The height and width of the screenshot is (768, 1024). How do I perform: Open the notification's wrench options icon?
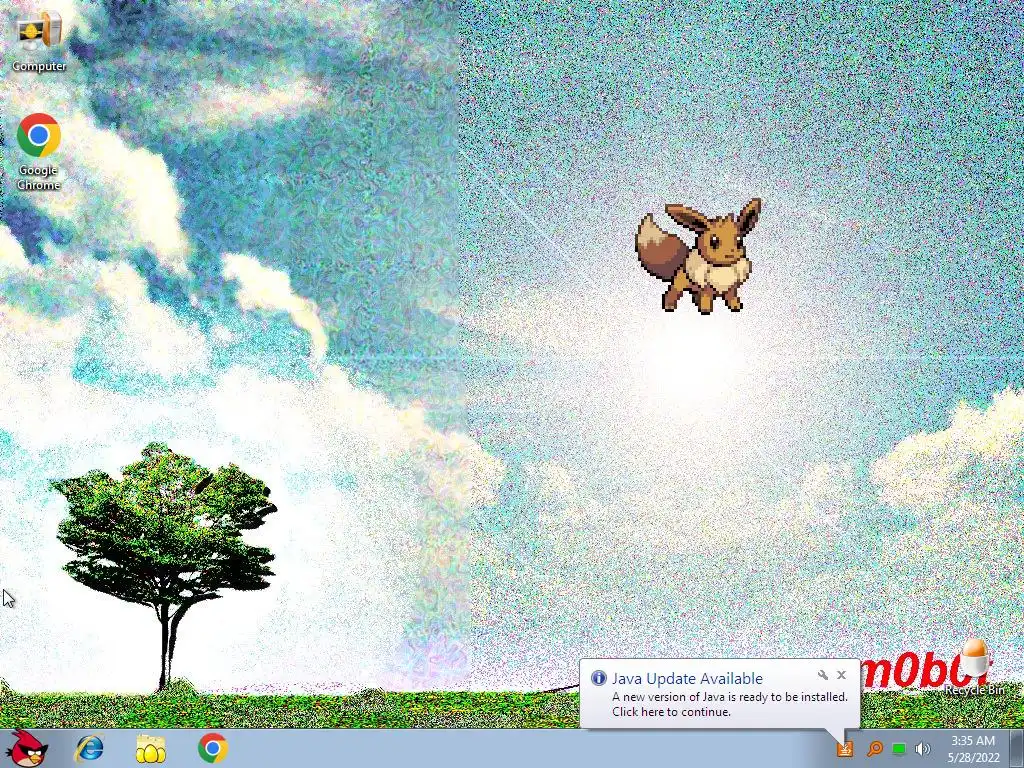click(x=822, y=675)
